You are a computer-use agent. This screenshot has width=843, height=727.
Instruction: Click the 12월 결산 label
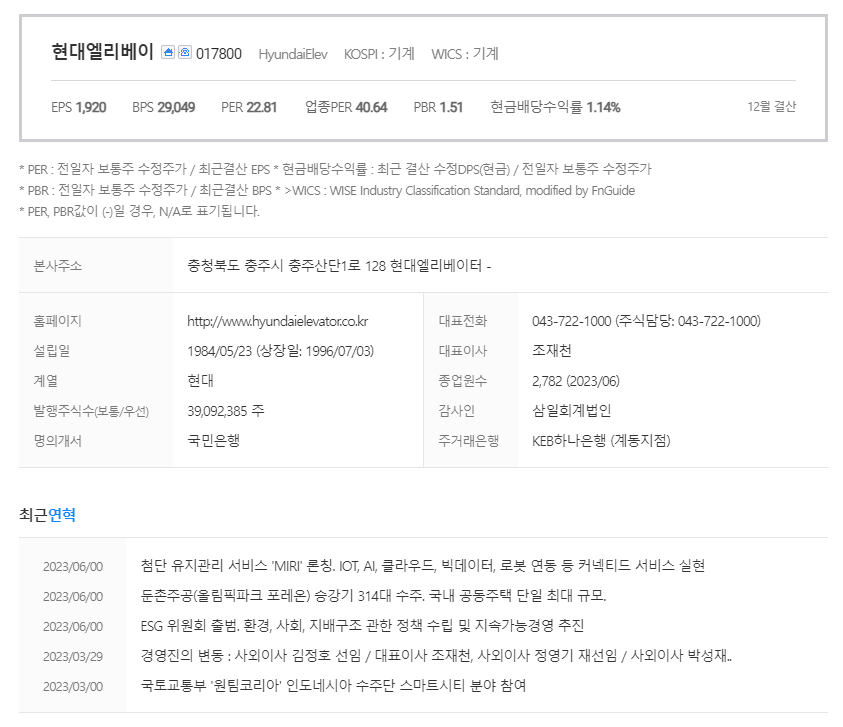pyautogui.click(x=771, y=106)
